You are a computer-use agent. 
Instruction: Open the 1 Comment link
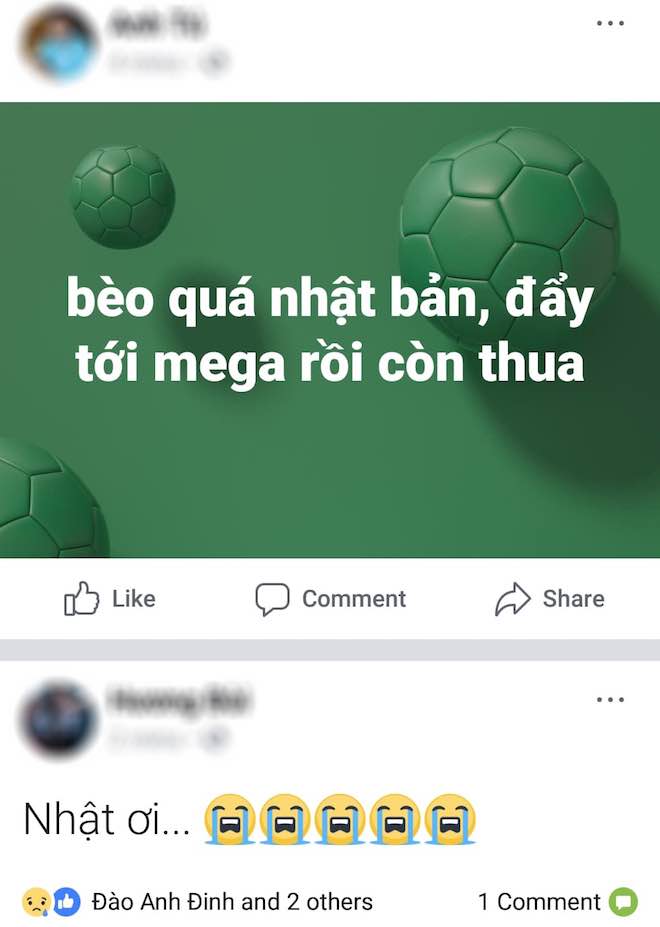point(539,902)
